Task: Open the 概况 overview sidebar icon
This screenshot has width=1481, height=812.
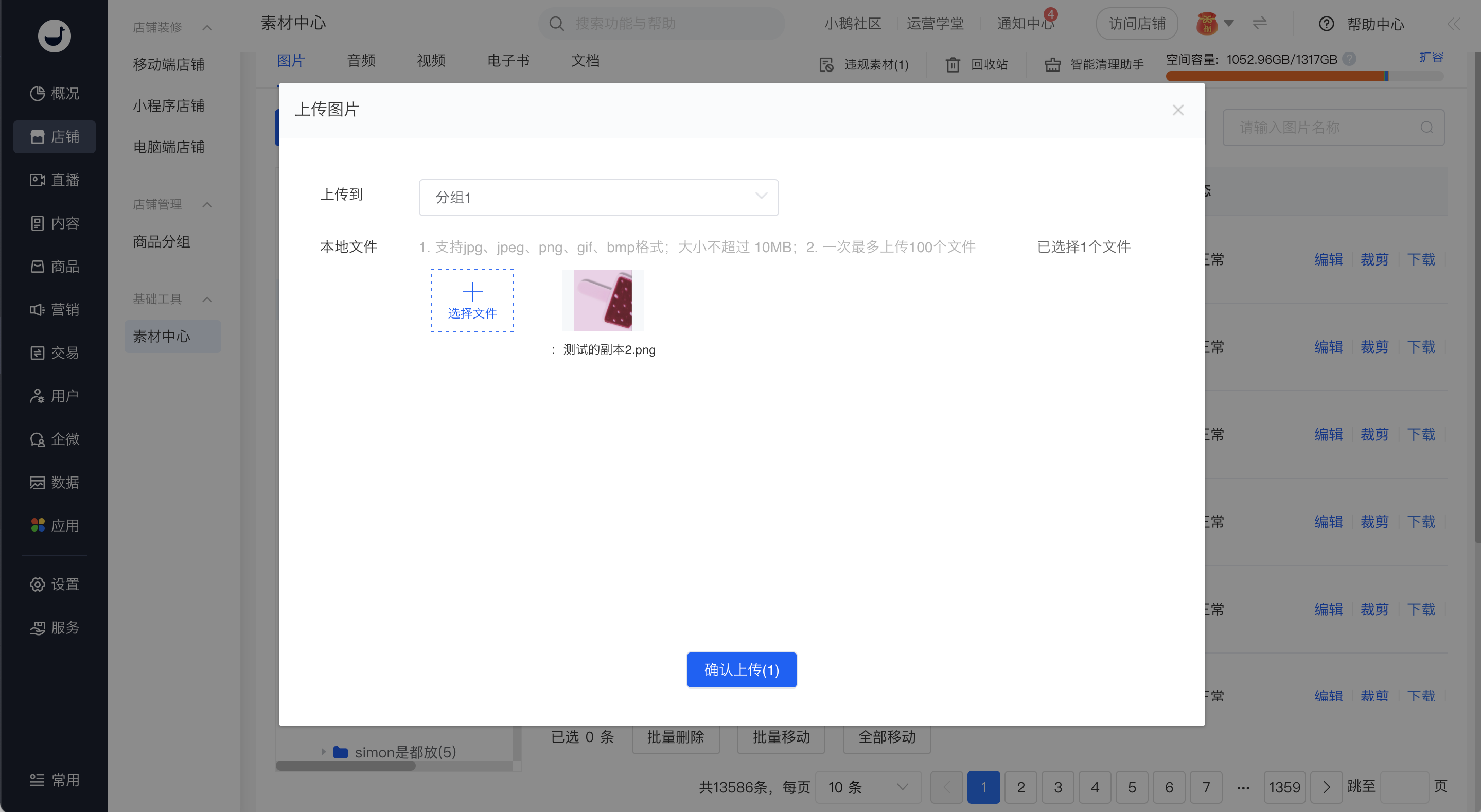Action: (x=38, y=93)
